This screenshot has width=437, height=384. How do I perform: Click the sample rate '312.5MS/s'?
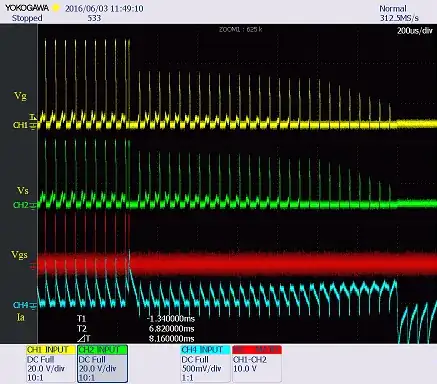(x=399, y=18)
